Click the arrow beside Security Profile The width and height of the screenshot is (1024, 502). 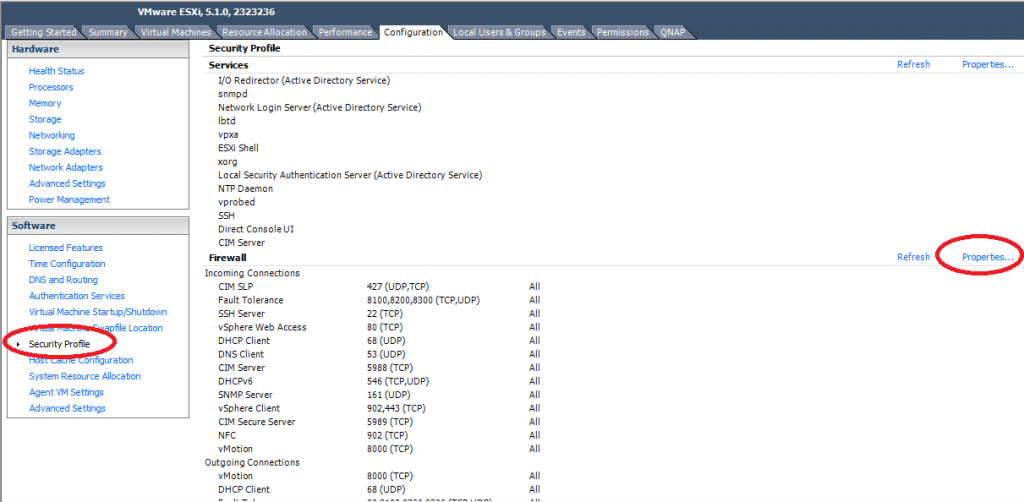19,344
